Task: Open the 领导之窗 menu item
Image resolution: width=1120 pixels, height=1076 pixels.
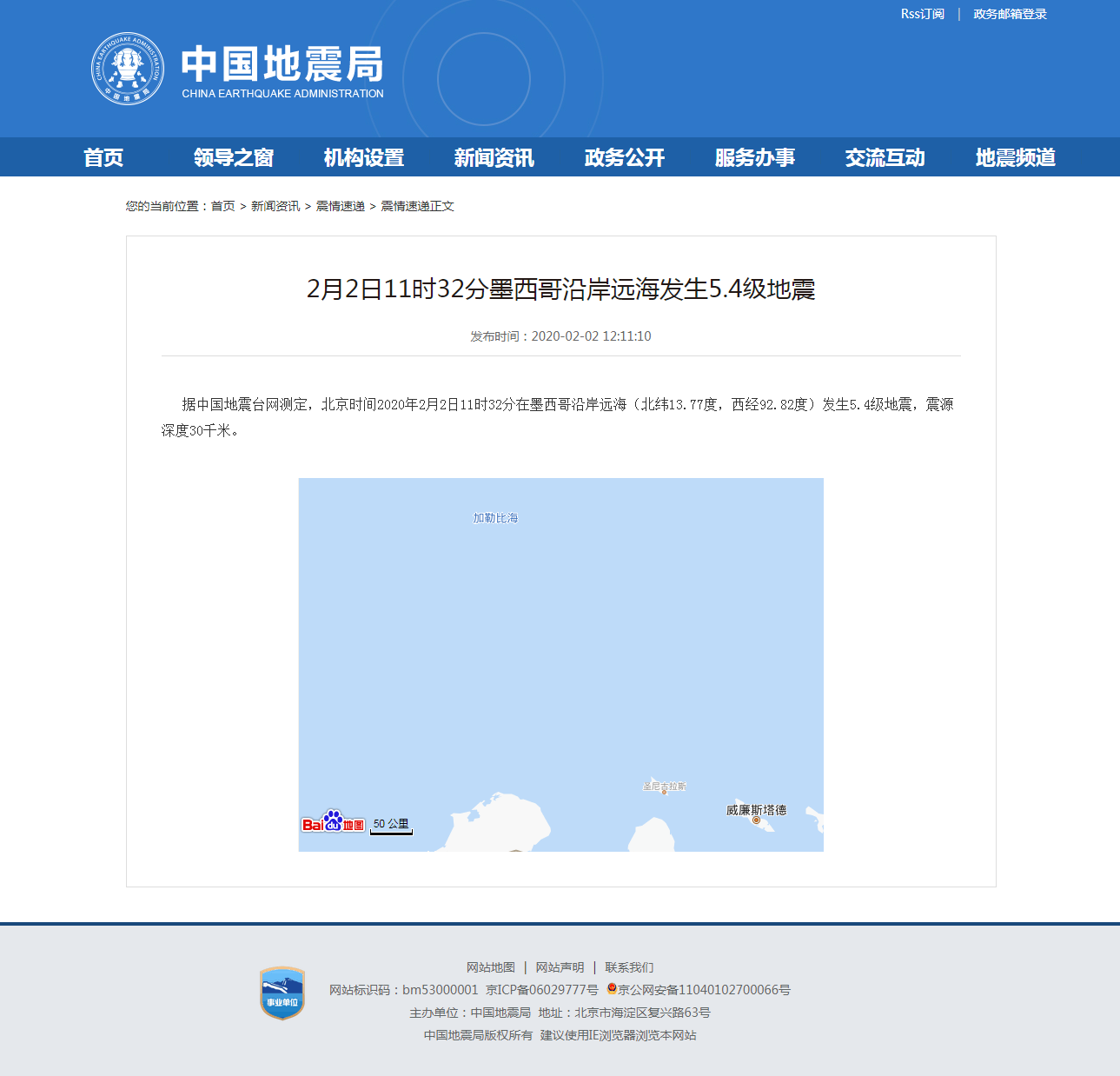Action: coord(234,157)
